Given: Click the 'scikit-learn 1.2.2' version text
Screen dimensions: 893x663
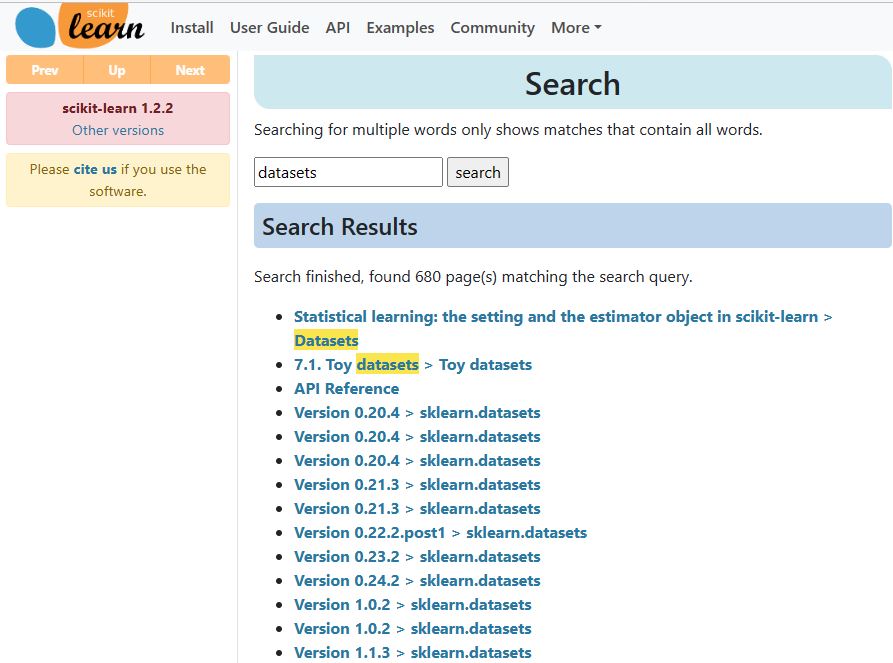Looking at the screenshot, I should pos(118,108).
